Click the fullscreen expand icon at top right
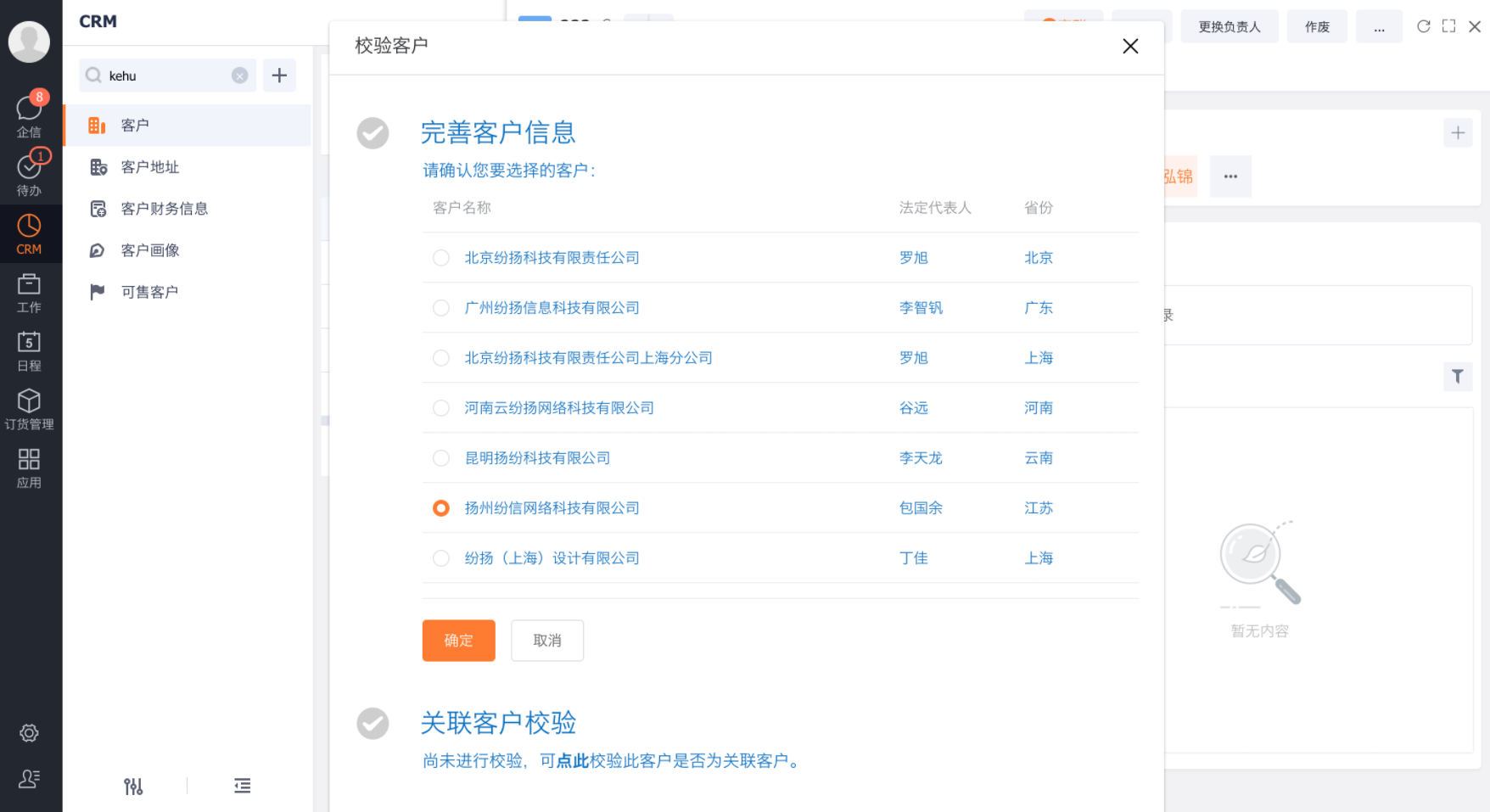 tap(1449, 26)
